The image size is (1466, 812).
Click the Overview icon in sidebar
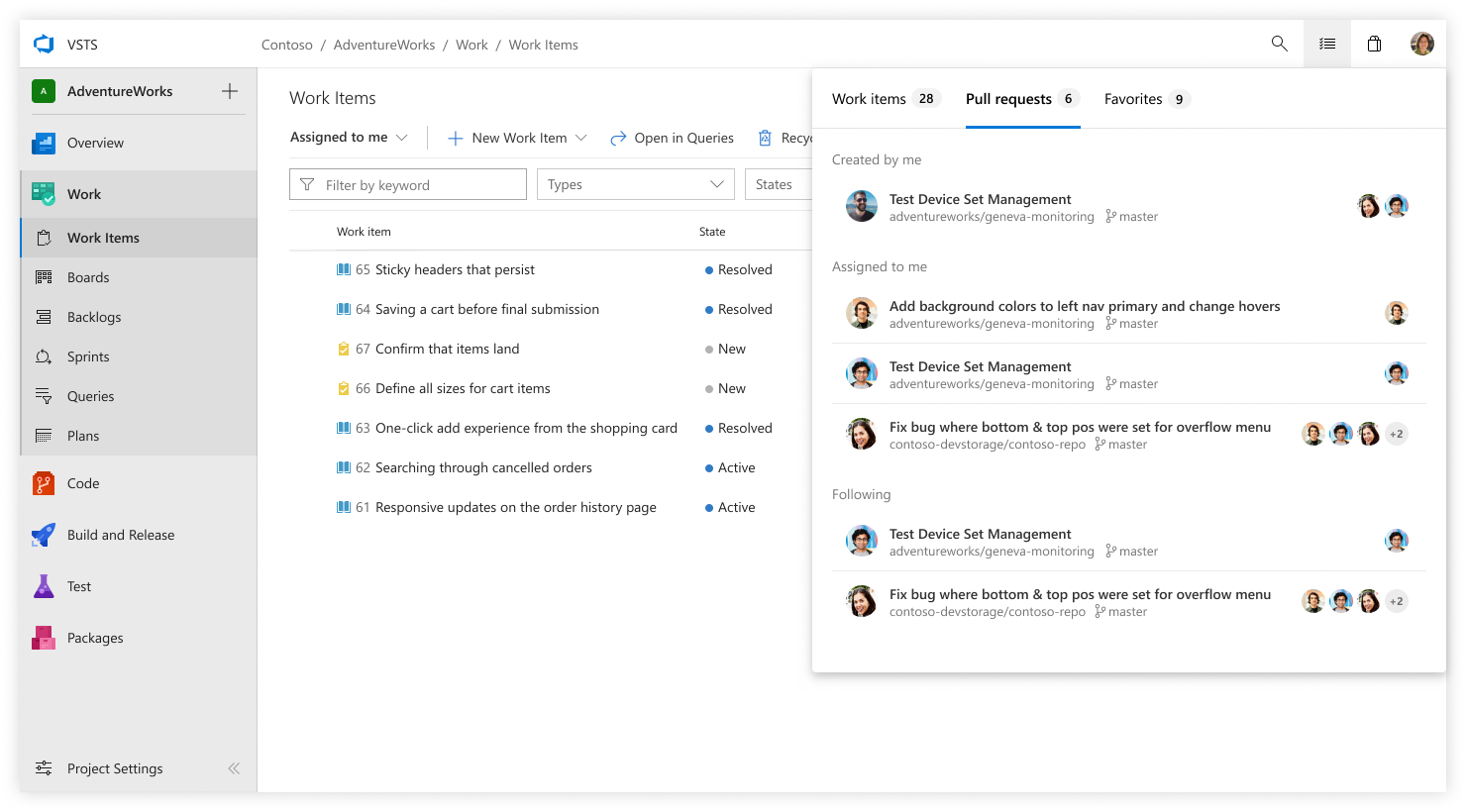[44, 143]
